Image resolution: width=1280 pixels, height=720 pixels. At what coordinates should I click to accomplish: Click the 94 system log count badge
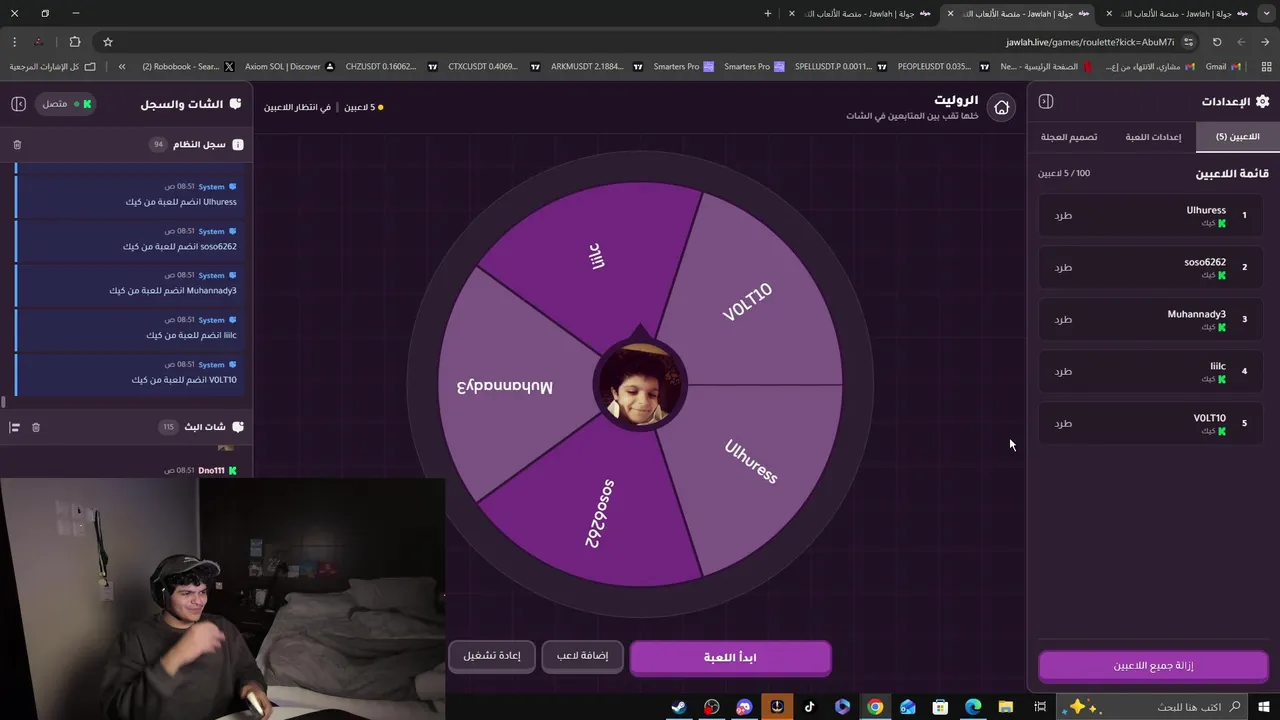coord(158,145)
